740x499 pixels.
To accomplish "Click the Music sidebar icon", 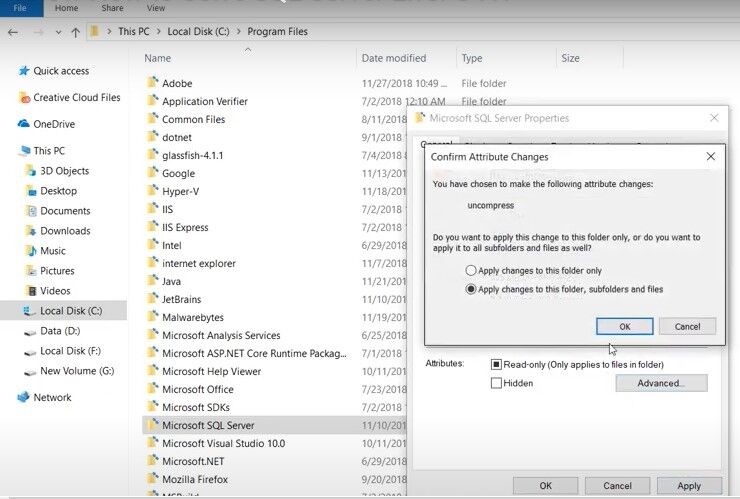I will coord(31,251).
